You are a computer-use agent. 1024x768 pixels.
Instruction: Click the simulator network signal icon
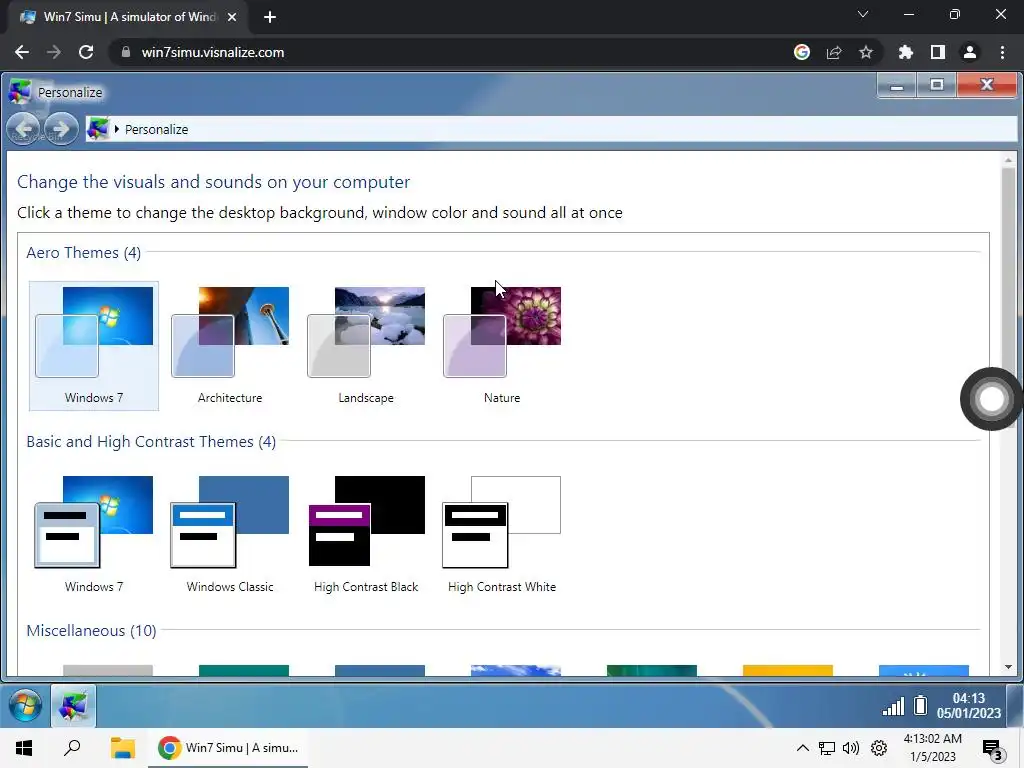point(893,706)
